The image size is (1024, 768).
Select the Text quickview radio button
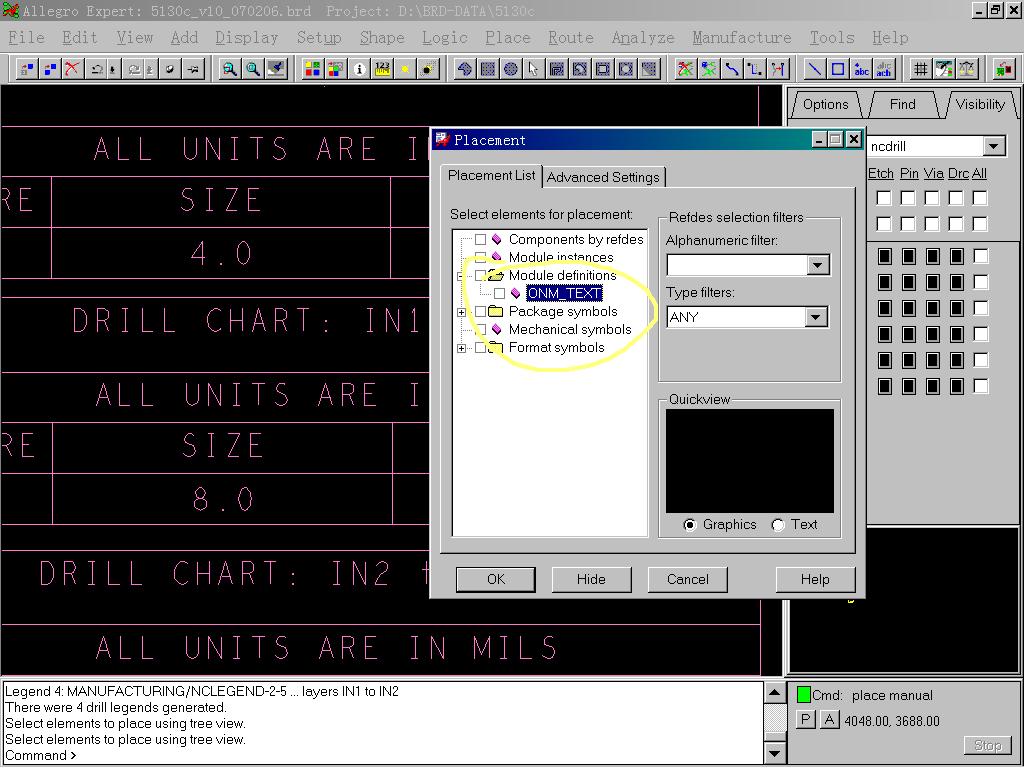click(778, 525)
